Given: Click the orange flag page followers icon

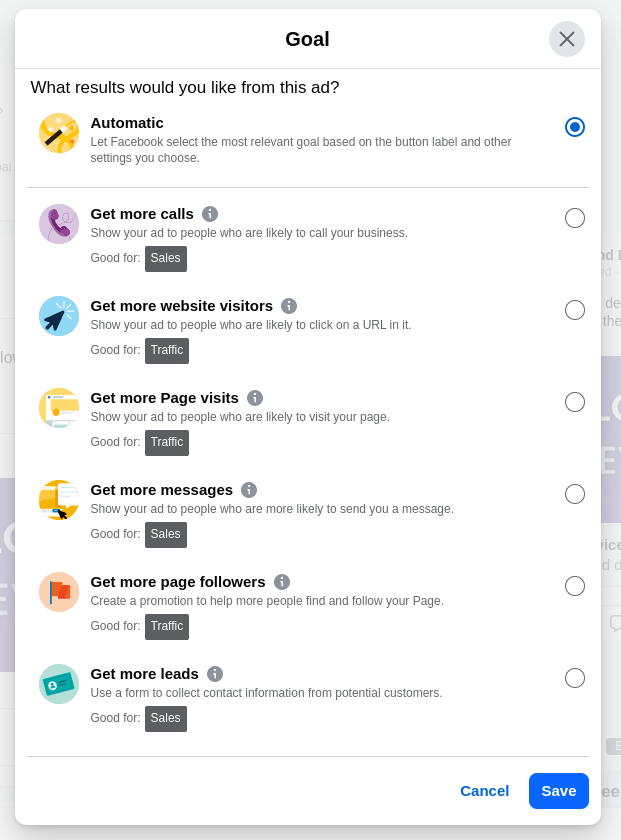Looking at the screenshot, I should [59, 592].
